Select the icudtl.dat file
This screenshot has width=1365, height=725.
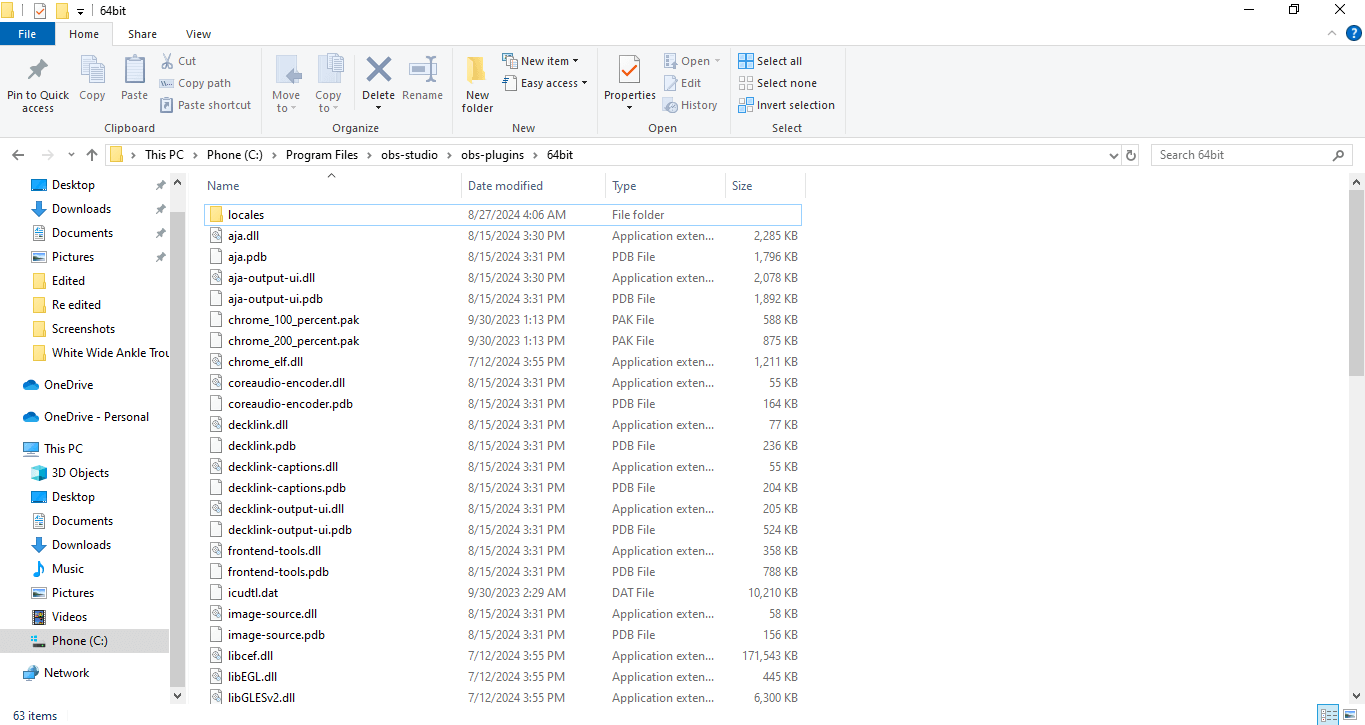click(x=503, y=593)
